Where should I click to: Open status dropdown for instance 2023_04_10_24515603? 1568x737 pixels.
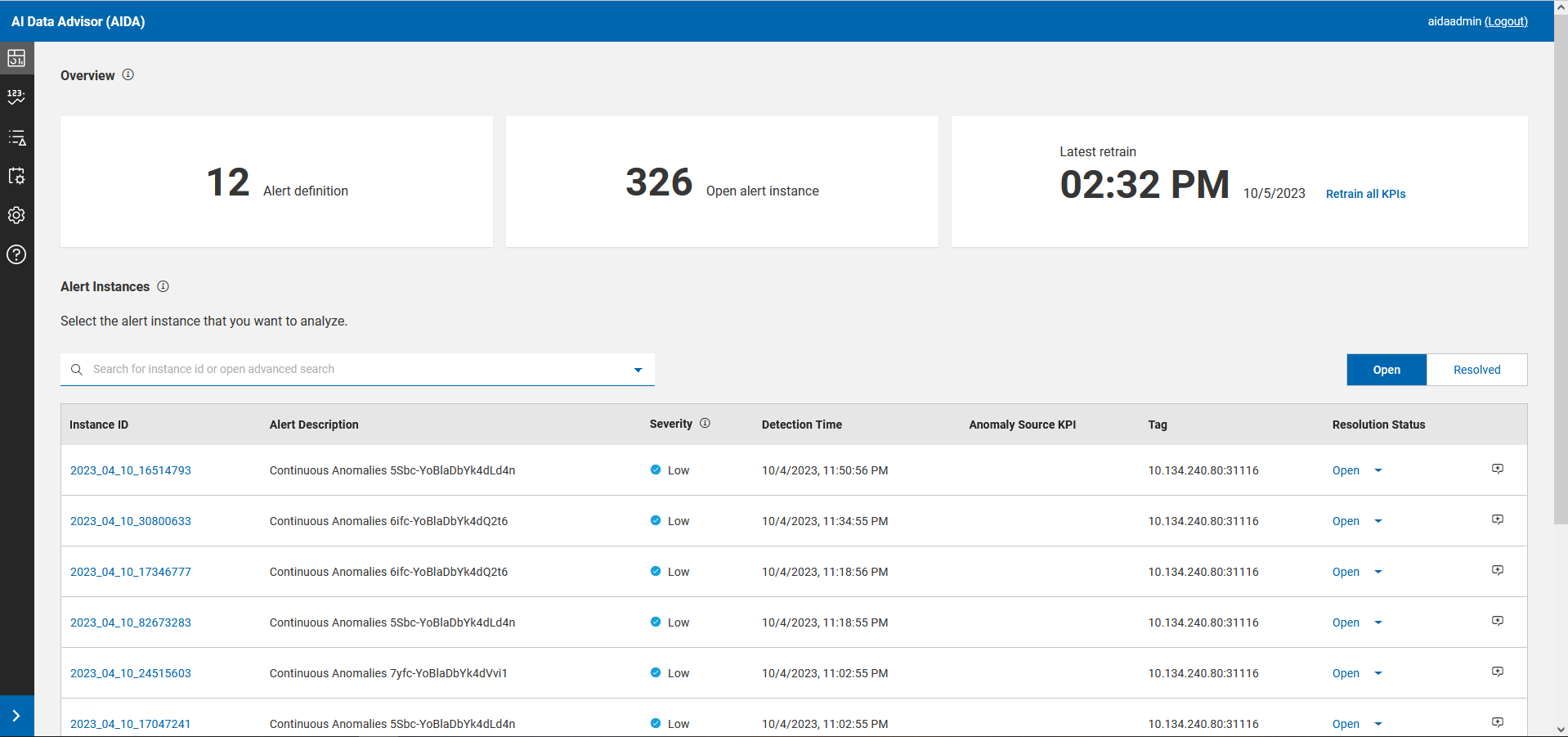pos(1378,673)
